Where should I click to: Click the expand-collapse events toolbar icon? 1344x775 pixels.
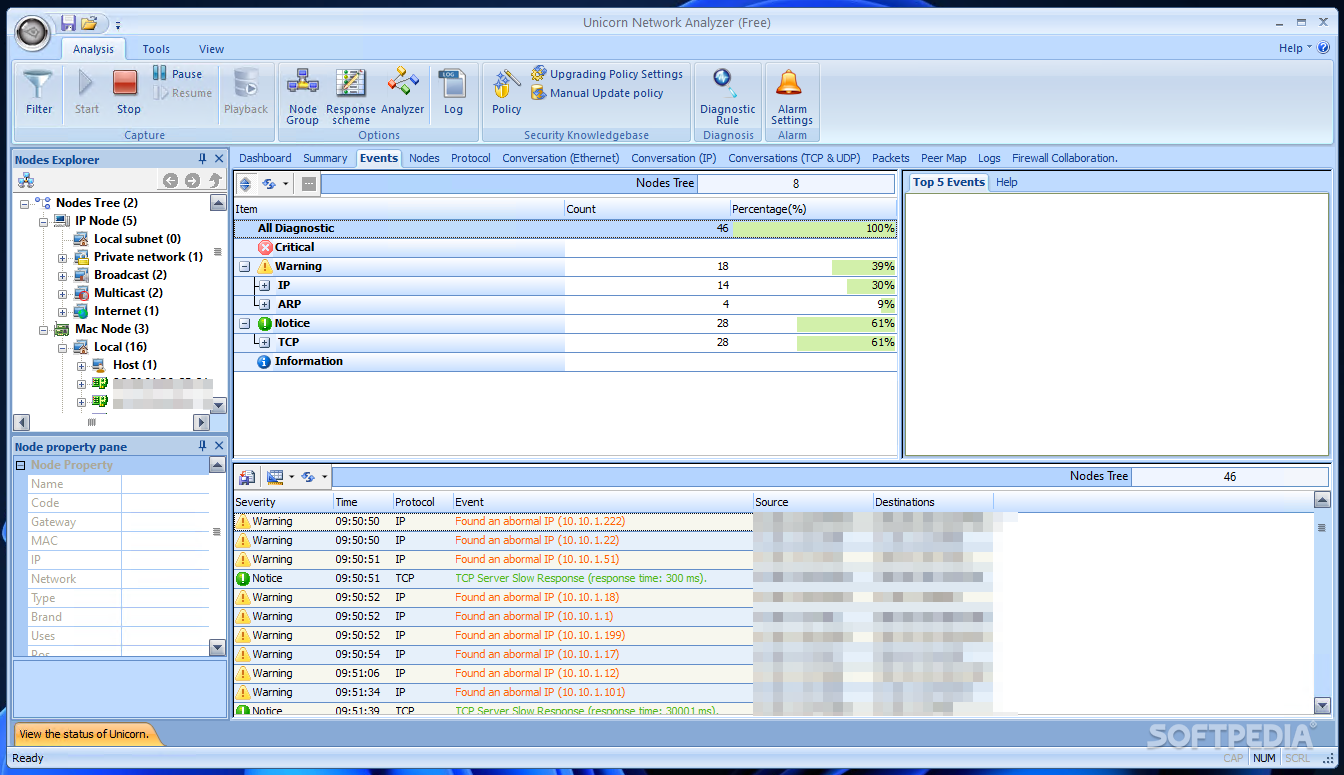pyautogui.click(x=245, y=184)
